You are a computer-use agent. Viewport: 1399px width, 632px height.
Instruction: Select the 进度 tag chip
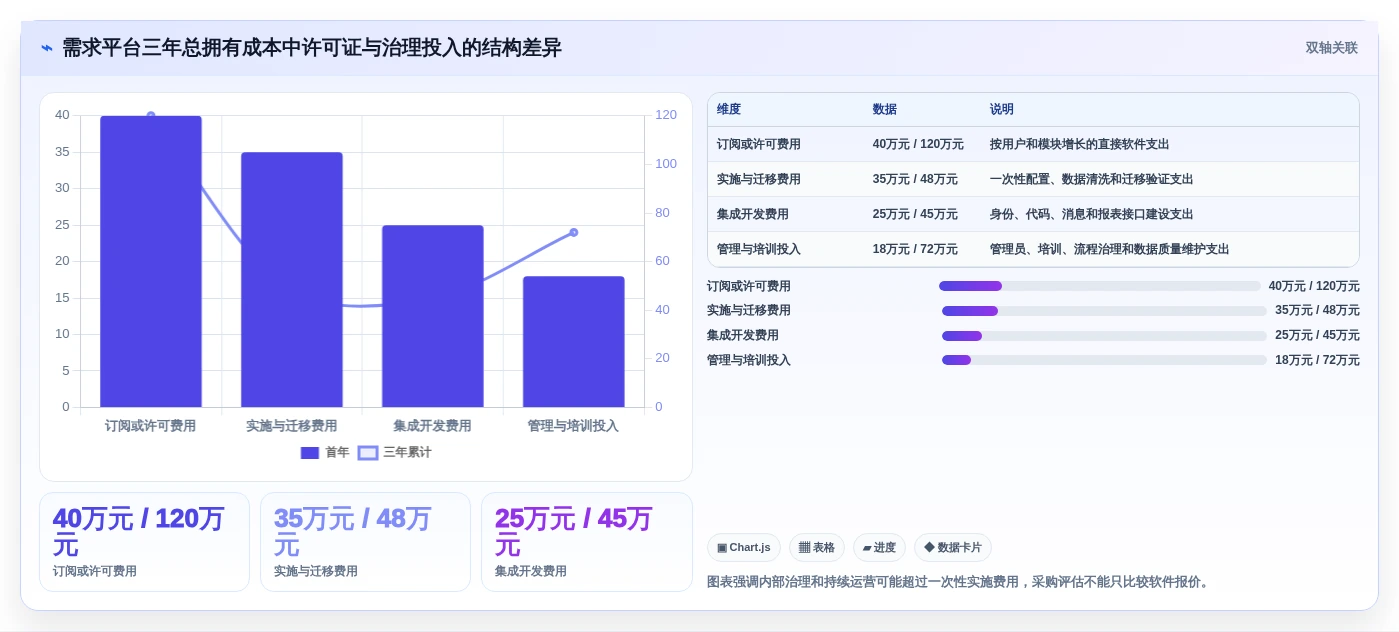pyautogui.click(x=880, y=547)
